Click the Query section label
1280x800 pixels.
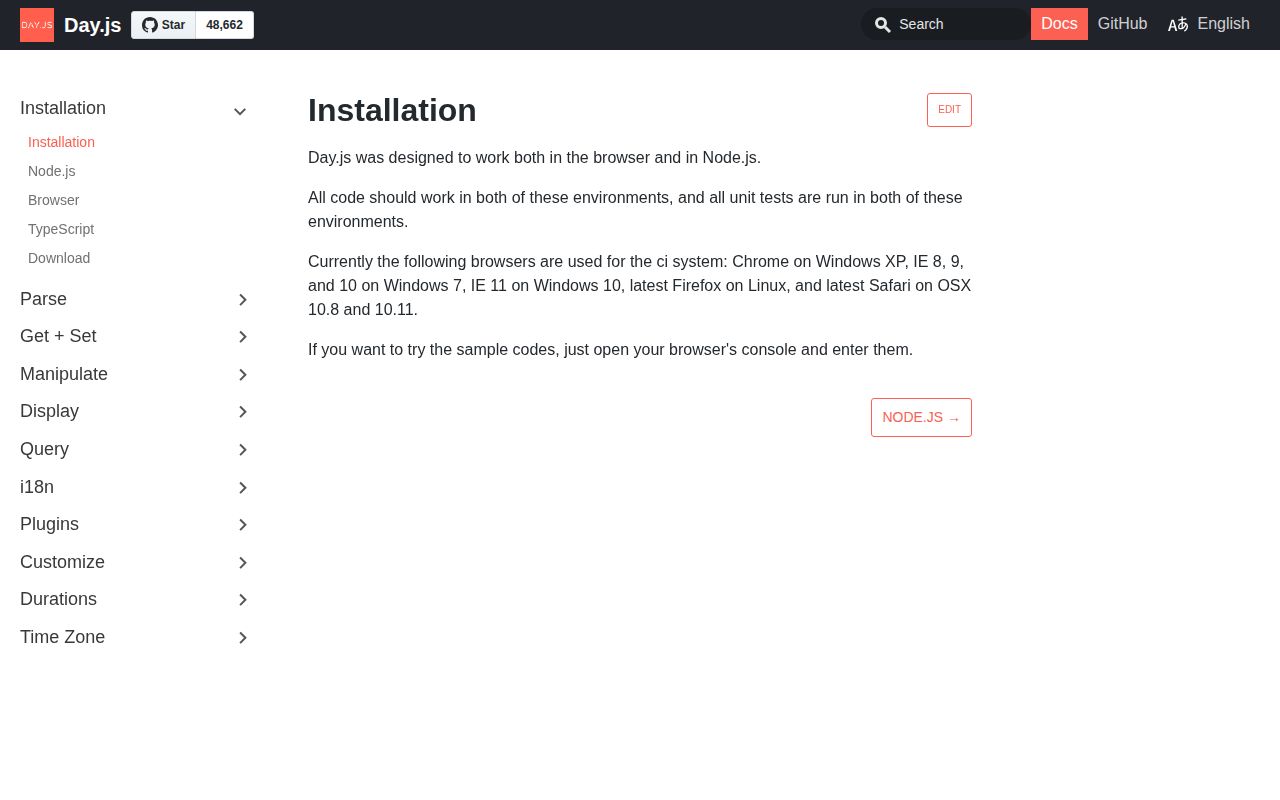pos(44,449)
